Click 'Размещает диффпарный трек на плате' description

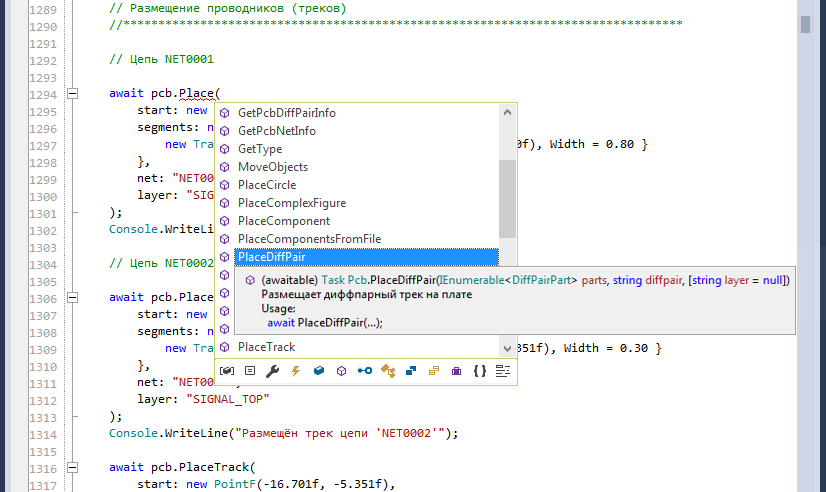coord(367,294)
